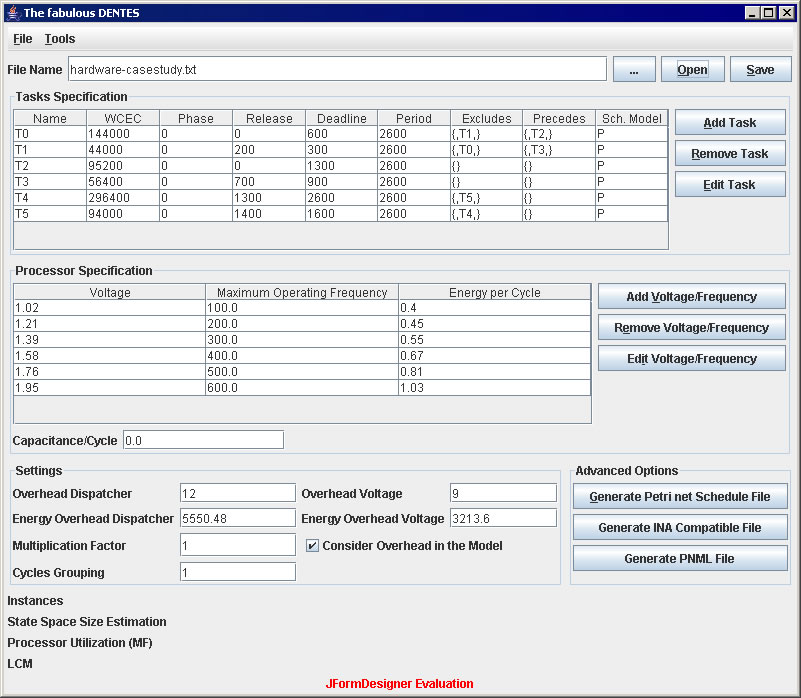Click frequency cell 300.0

coord(302,339)
